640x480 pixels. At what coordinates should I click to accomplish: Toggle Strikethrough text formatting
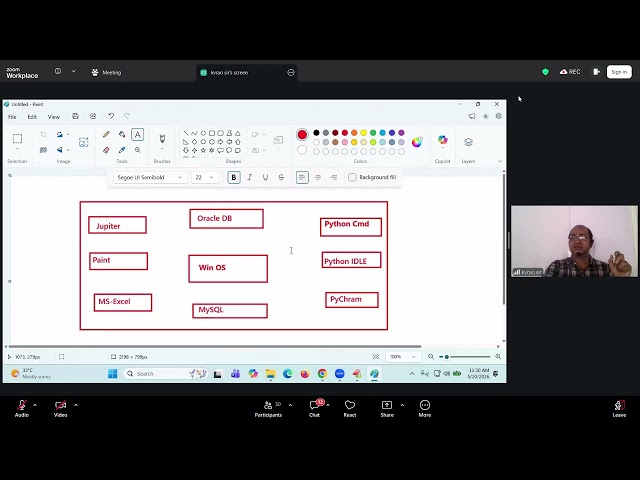[281, 177]
